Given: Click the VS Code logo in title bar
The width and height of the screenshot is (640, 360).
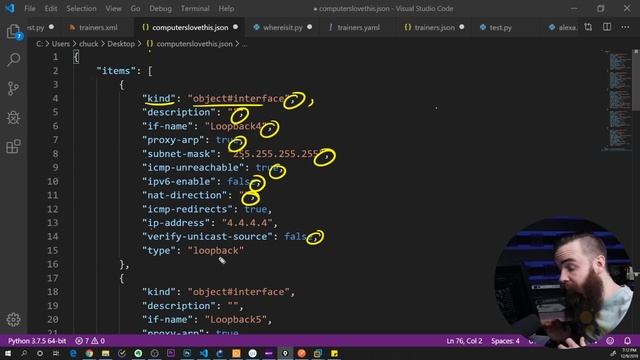Looking at the screenshot, I should pyautogui.click(x=10, y=8).
